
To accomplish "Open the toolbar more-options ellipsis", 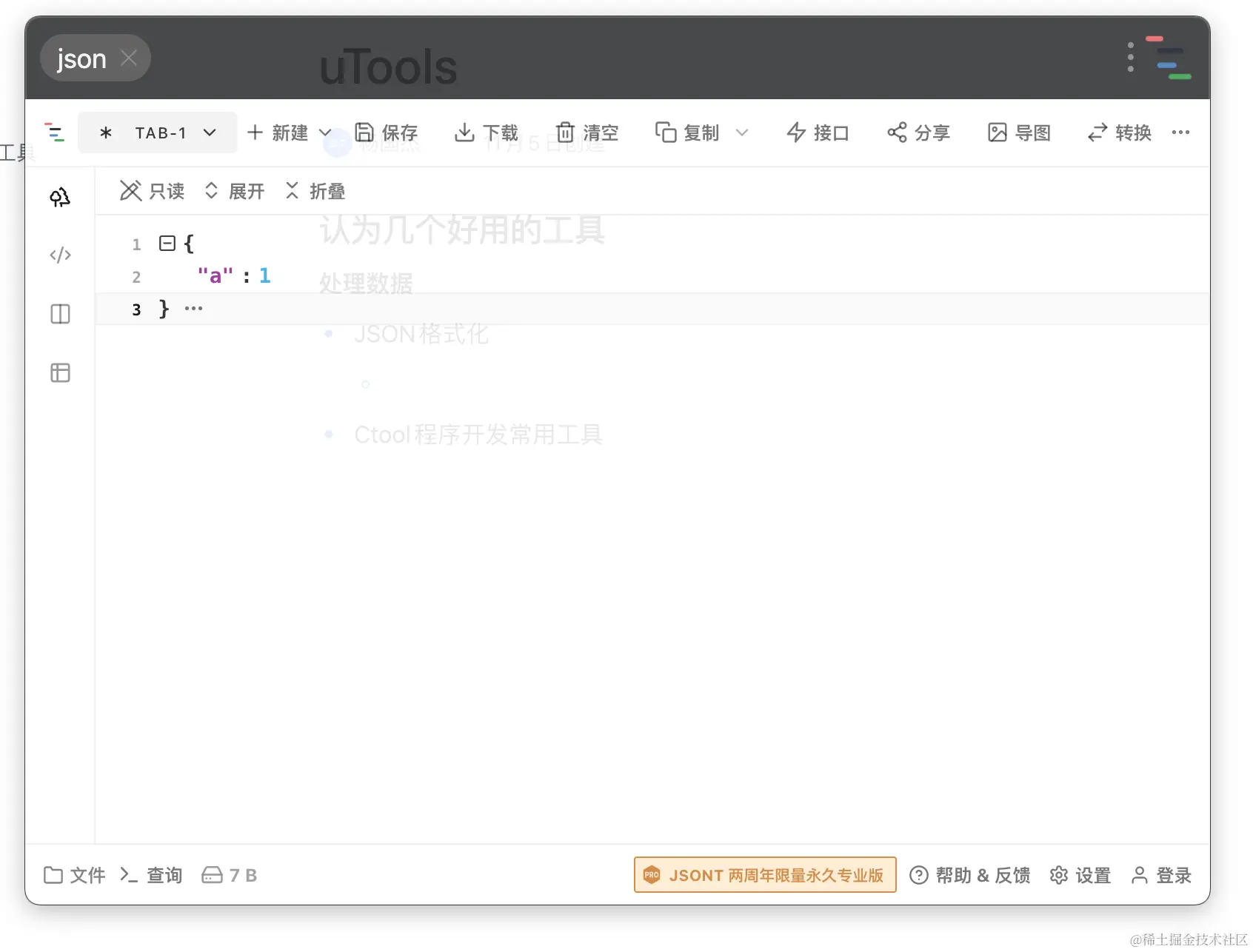I will click(1180, 133).
